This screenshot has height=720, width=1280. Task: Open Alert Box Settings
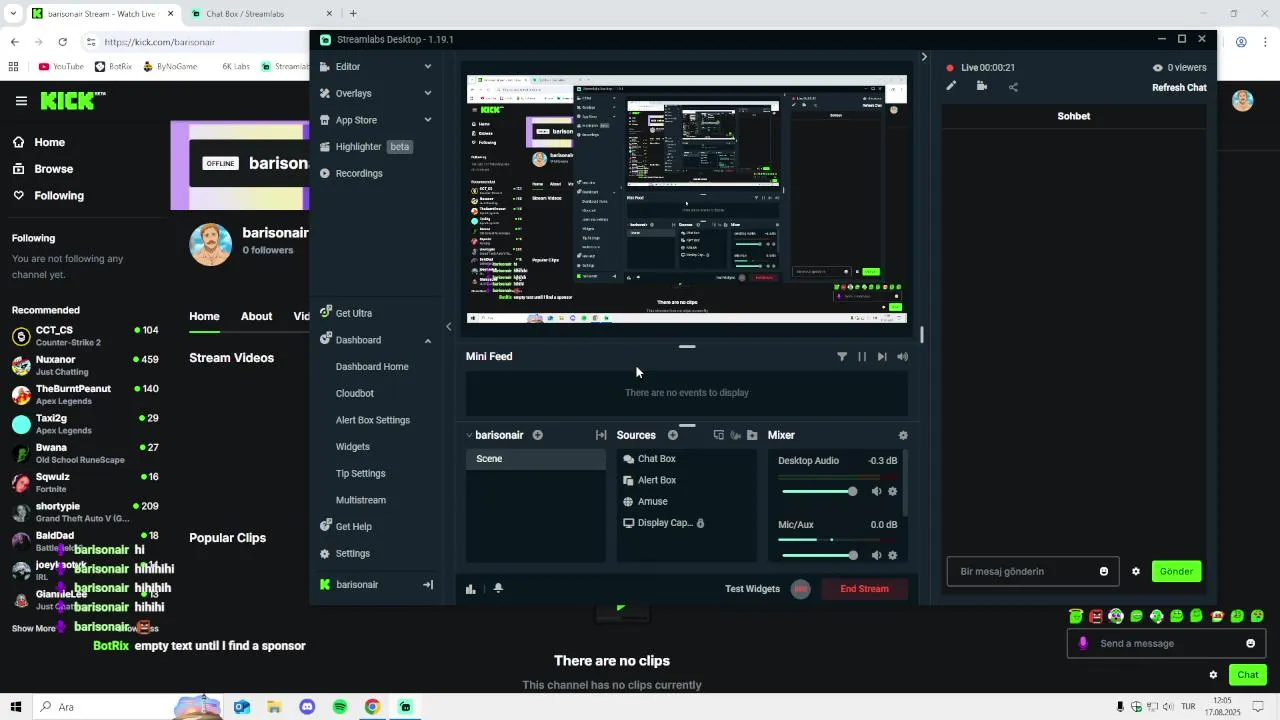coord(373,421)
